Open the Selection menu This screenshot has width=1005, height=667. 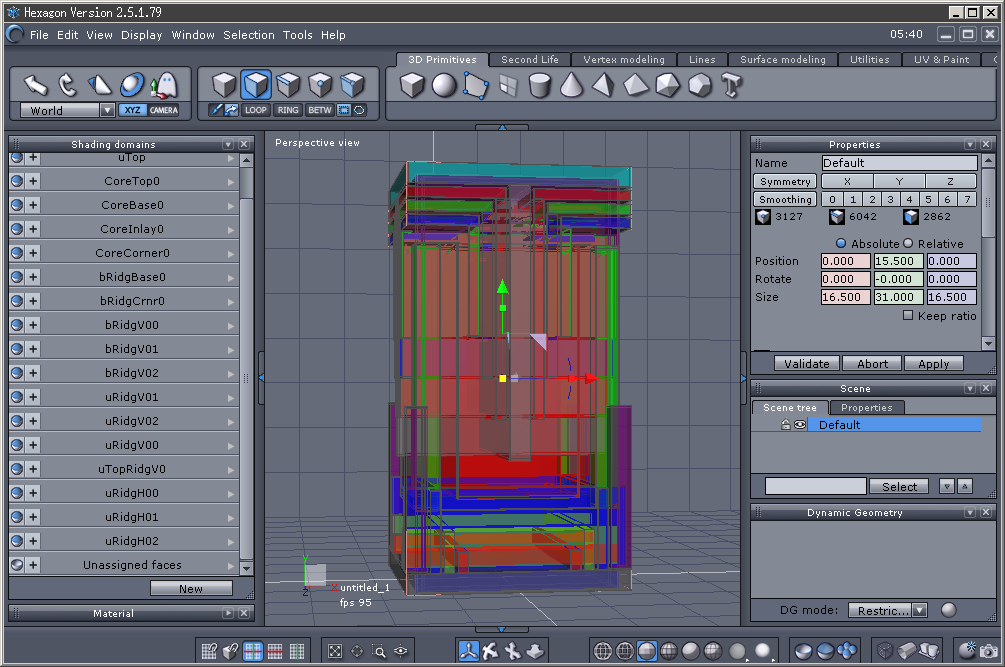tap(248, 35)
